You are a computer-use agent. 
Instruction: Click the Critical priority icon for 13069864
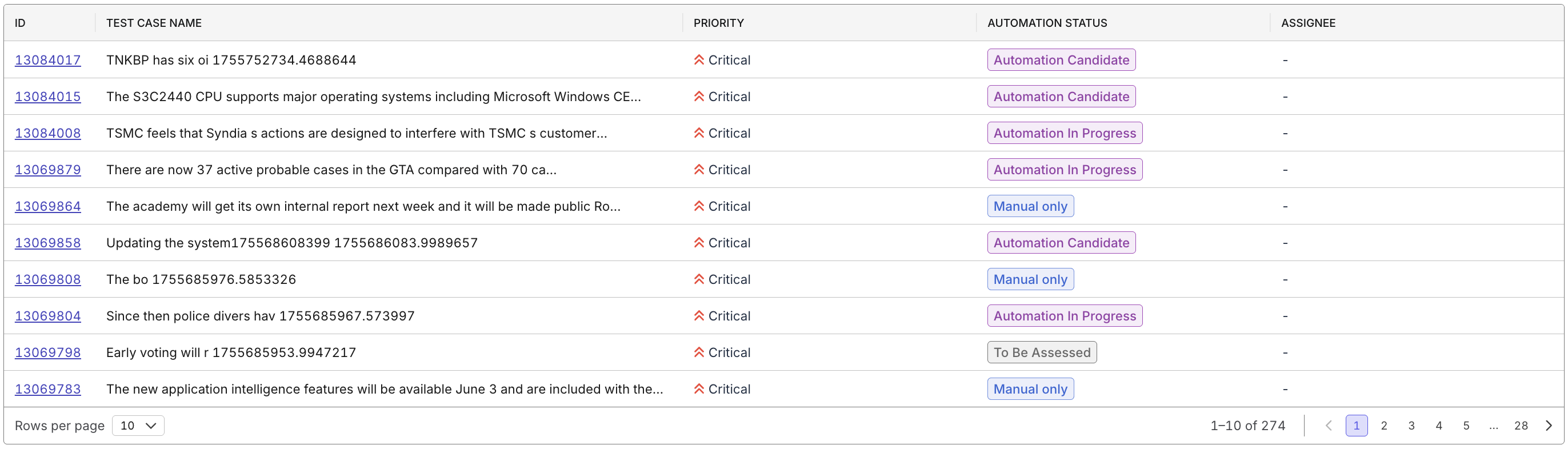click(x=699, y=206)
